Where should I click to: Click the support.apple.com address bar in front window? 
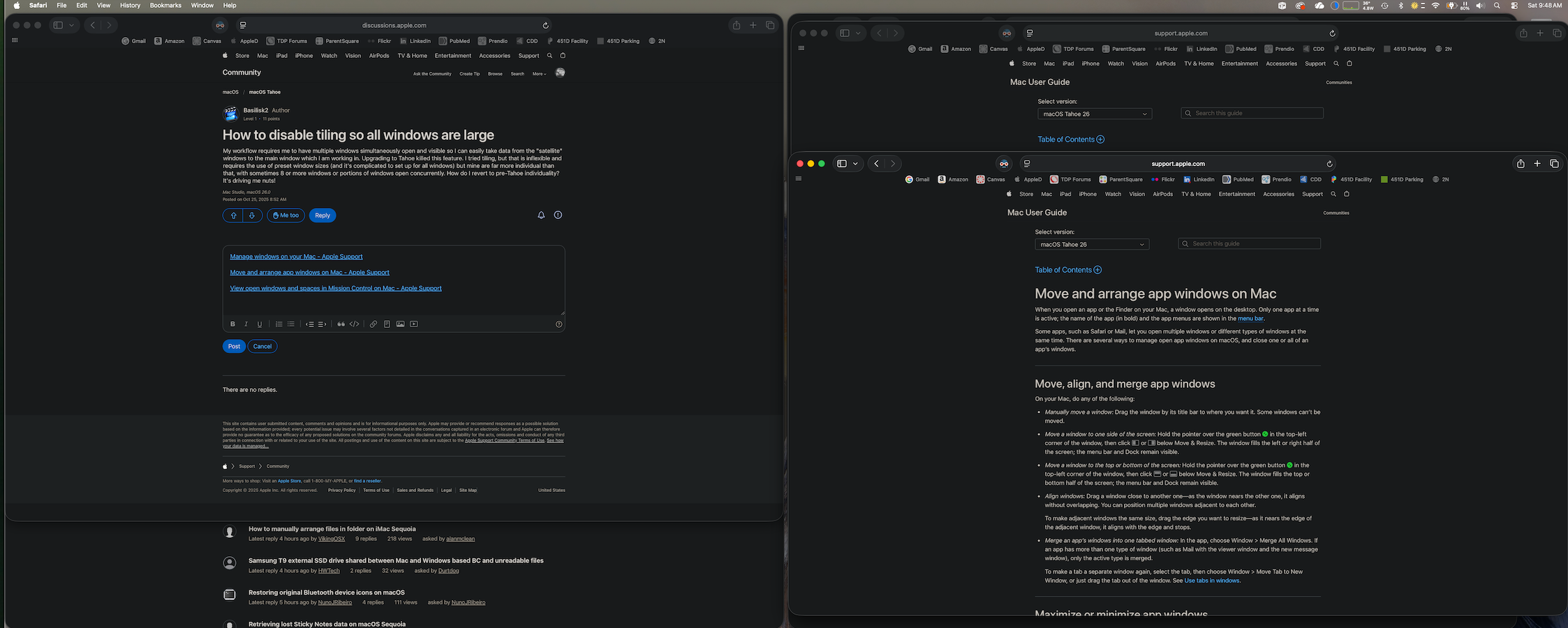pyautogui.click(x=1178, y=164)
